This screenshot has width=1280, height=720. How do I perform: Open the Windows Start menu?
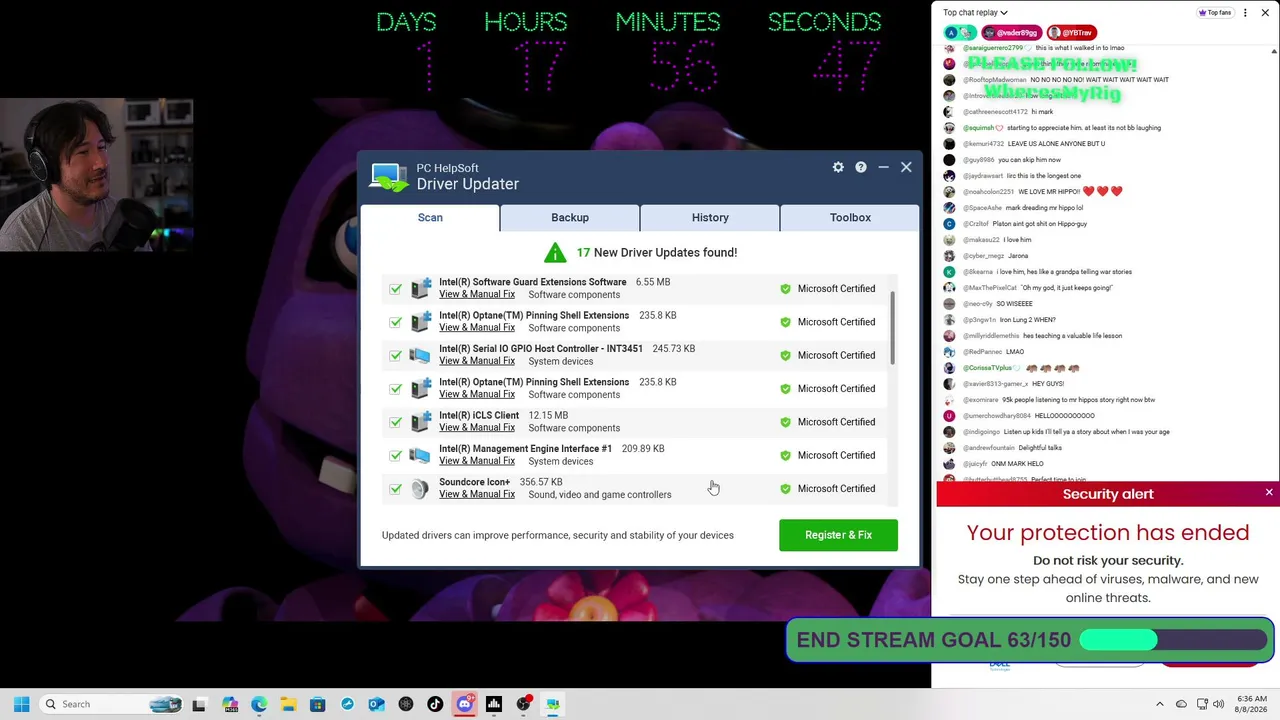tap(21, 704)
